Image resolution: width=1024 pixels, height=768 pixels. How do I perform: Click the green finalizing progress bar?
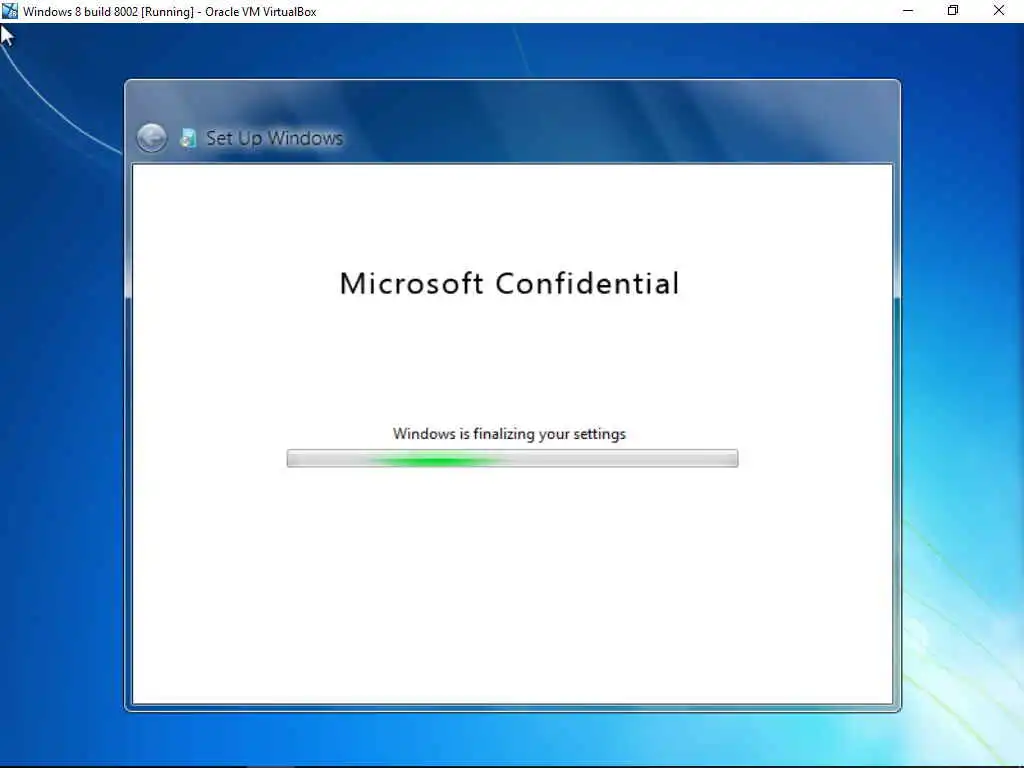[513, 458]
